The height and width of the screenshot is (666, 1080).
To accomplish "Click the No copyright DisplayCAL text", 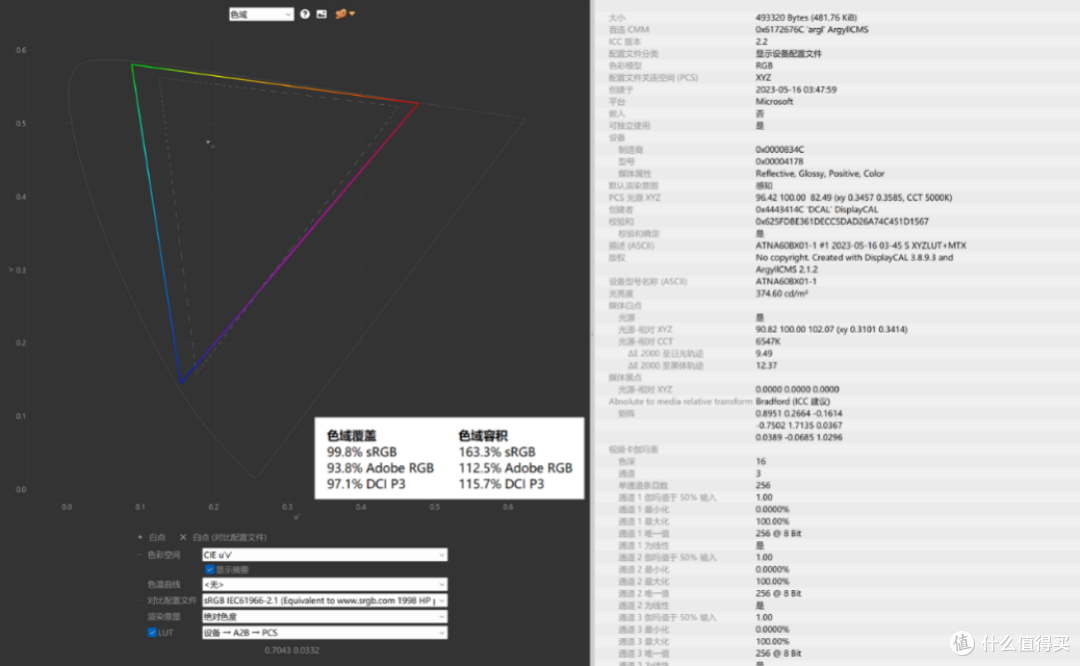I will tap(854, 263).
